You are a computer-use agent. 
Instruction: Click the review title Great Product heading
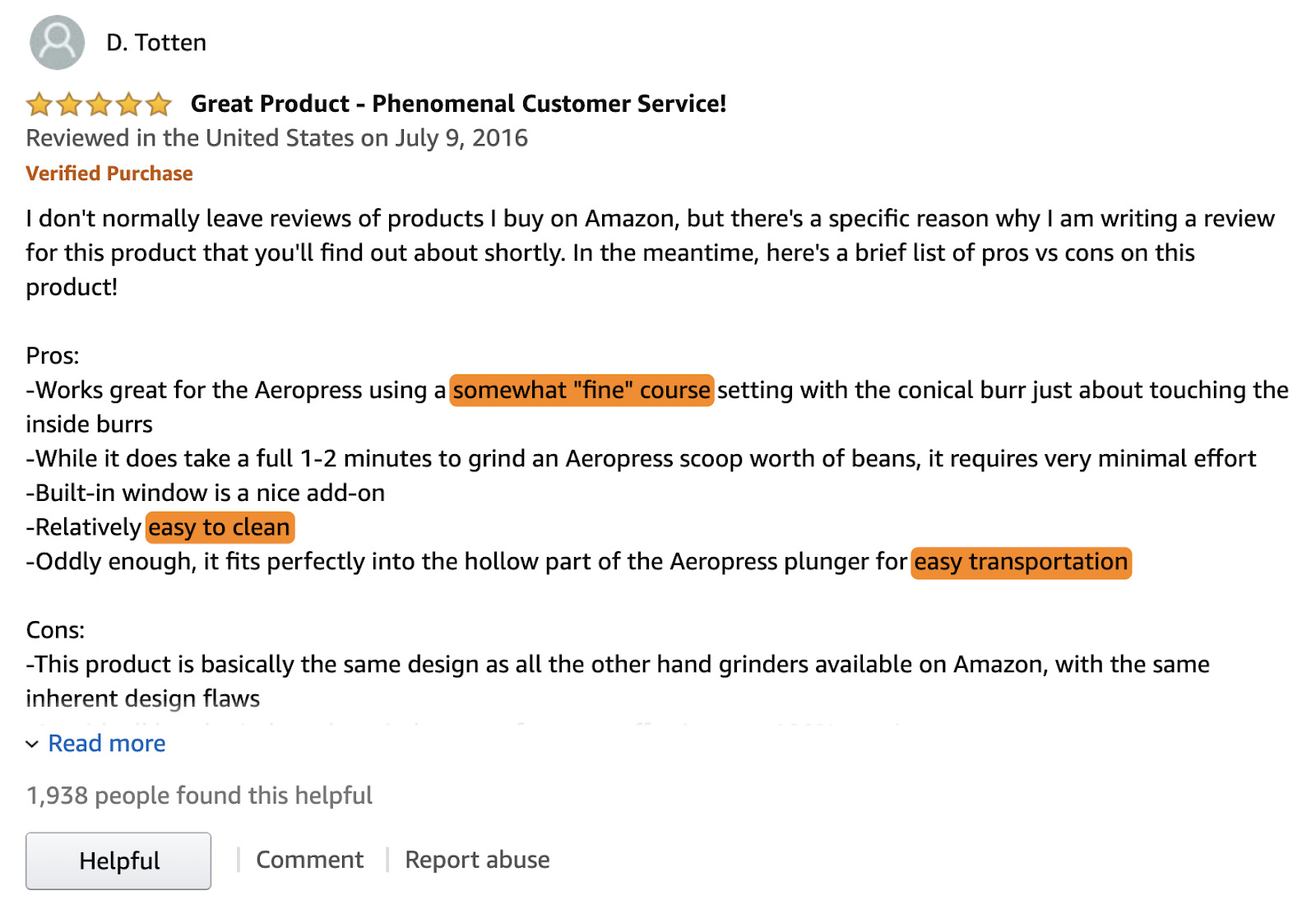click(x=458, y=104)
